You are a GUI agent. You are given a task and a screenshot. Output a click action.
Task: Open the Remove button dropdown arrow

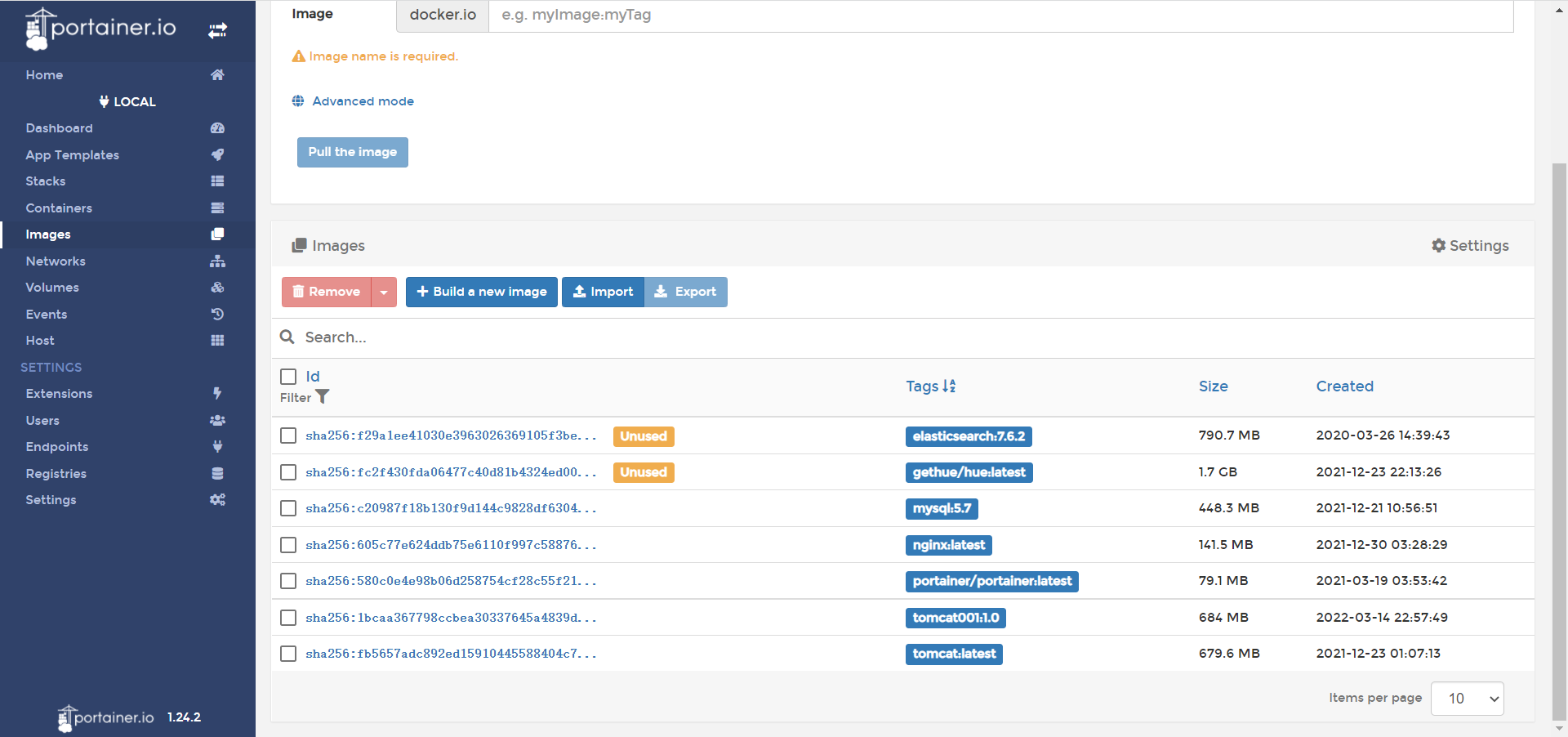pyautogui.click(x=384, y=292)
